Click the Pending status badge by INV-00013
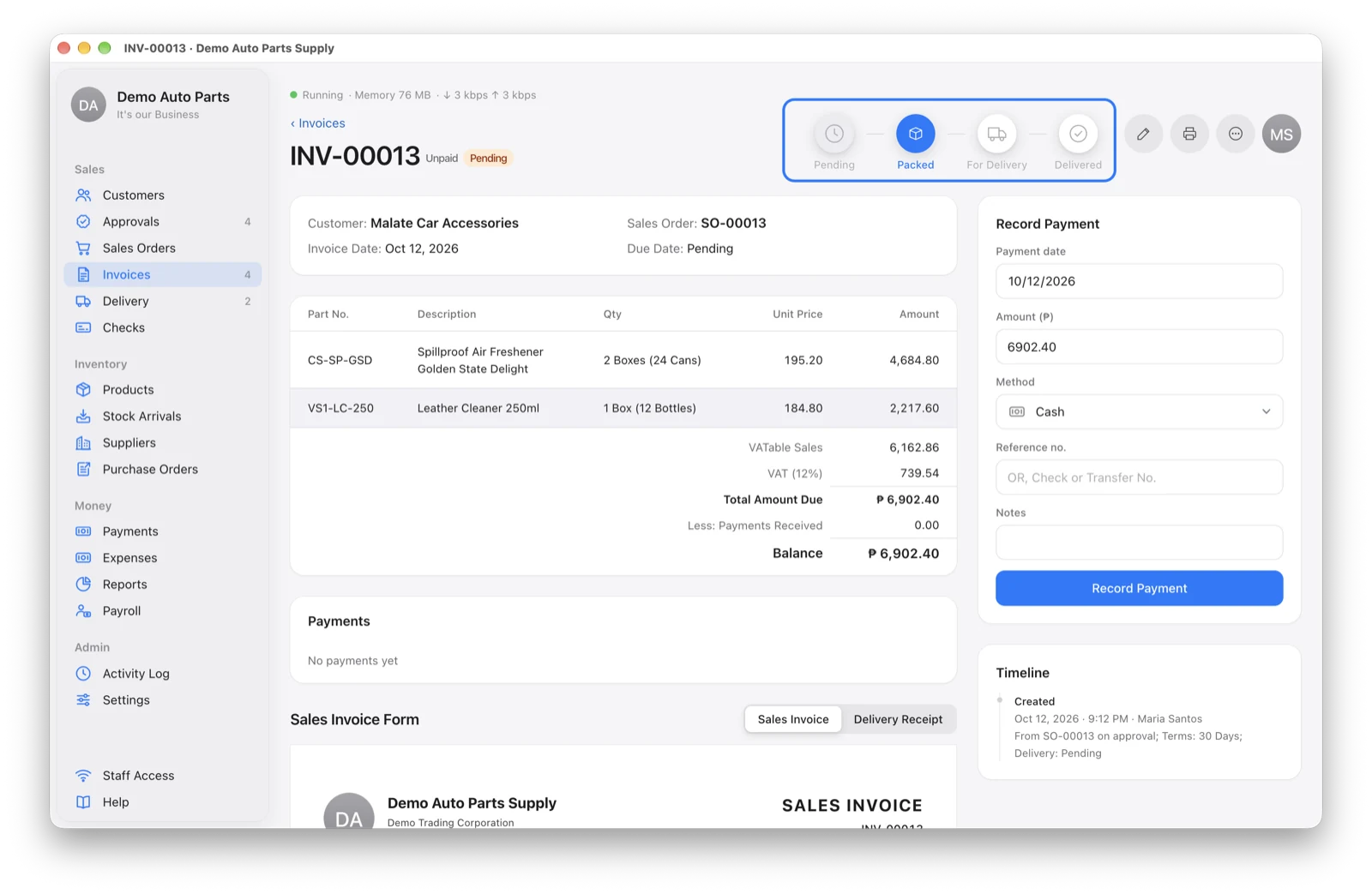 tap(488, 159)
